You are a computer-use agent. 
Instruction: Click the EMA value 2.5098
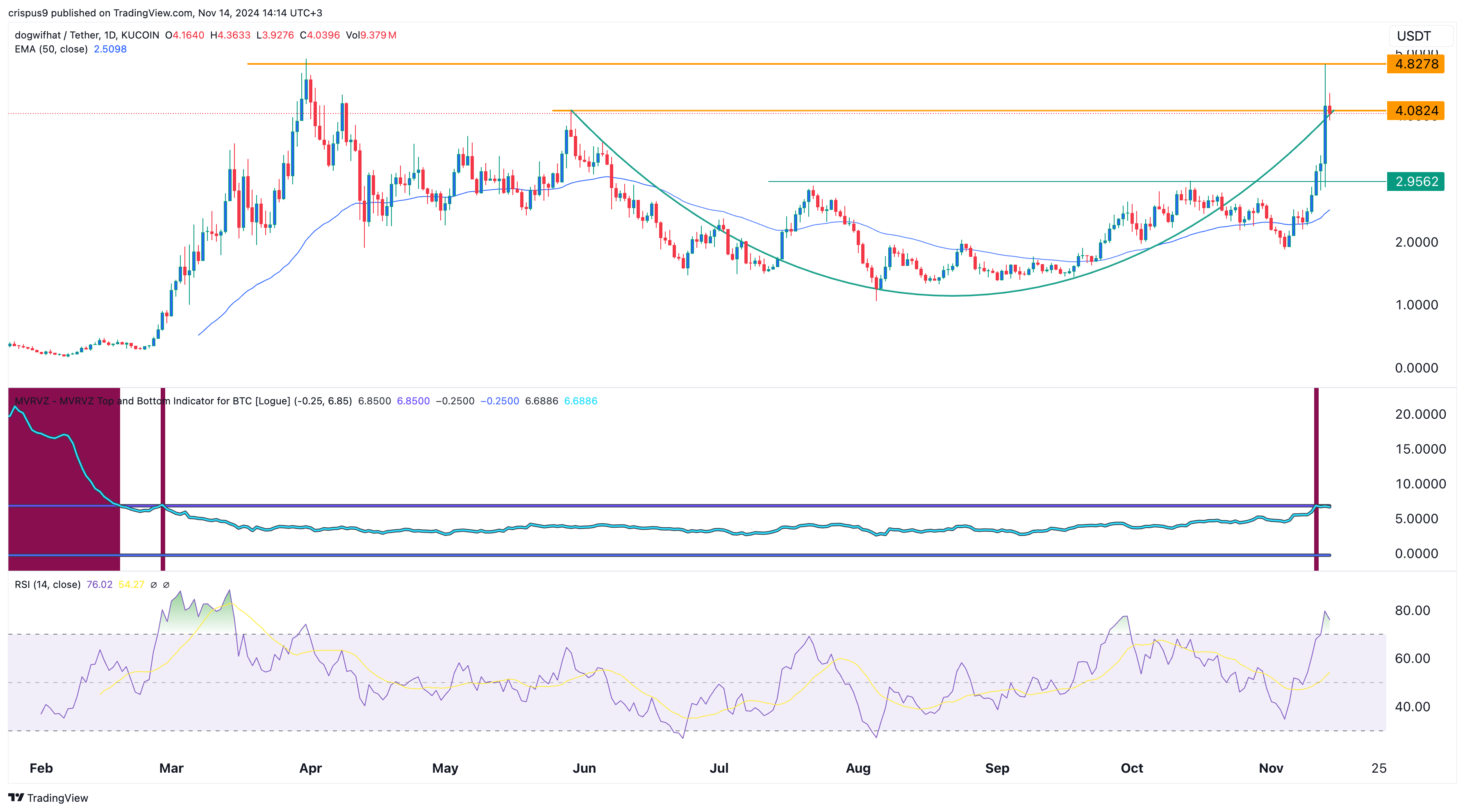pos(110,49)
